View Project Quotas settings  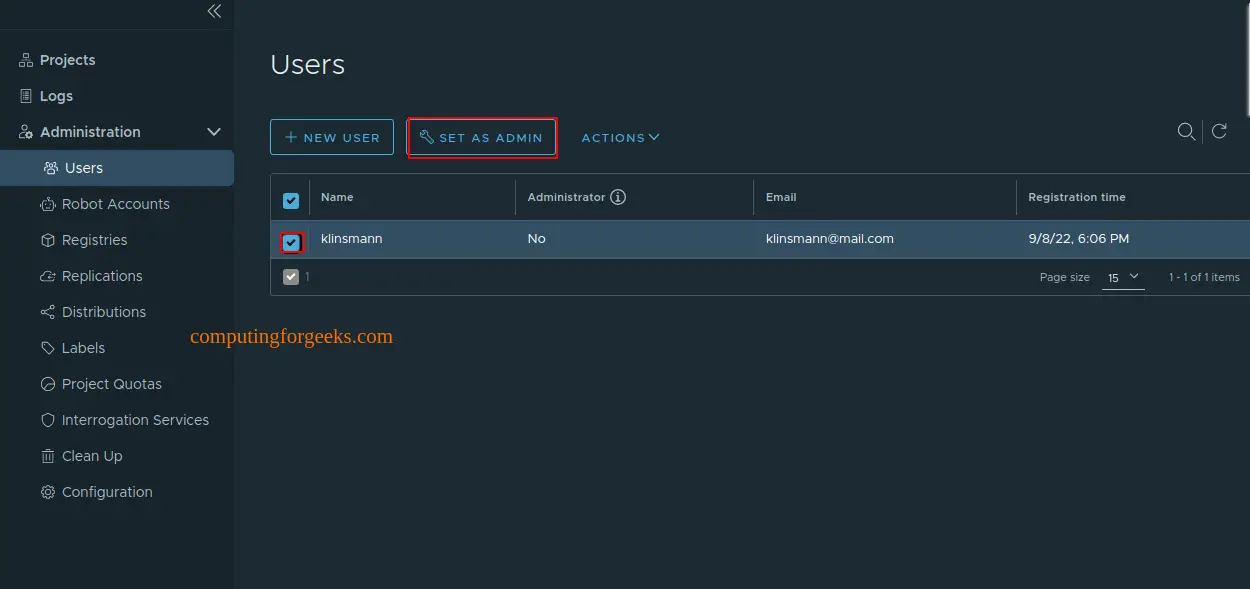tap(111, 384)
